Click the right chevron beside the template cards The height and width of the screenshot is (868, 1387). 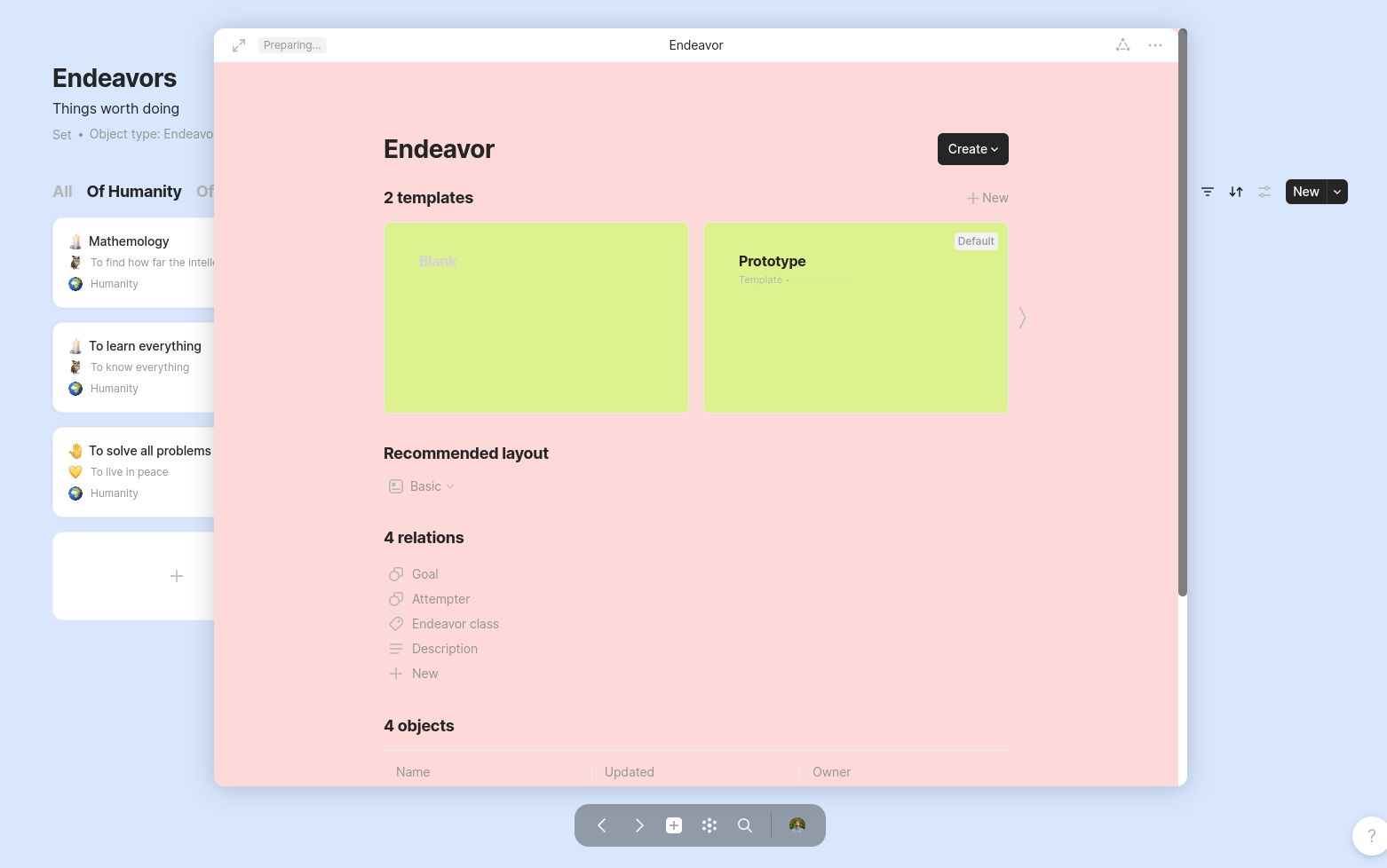(1022, 317)
